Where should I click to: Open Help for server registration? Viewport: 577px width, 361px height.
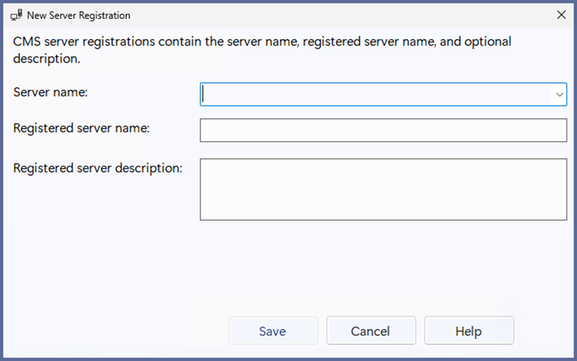(x=468, y=331)
